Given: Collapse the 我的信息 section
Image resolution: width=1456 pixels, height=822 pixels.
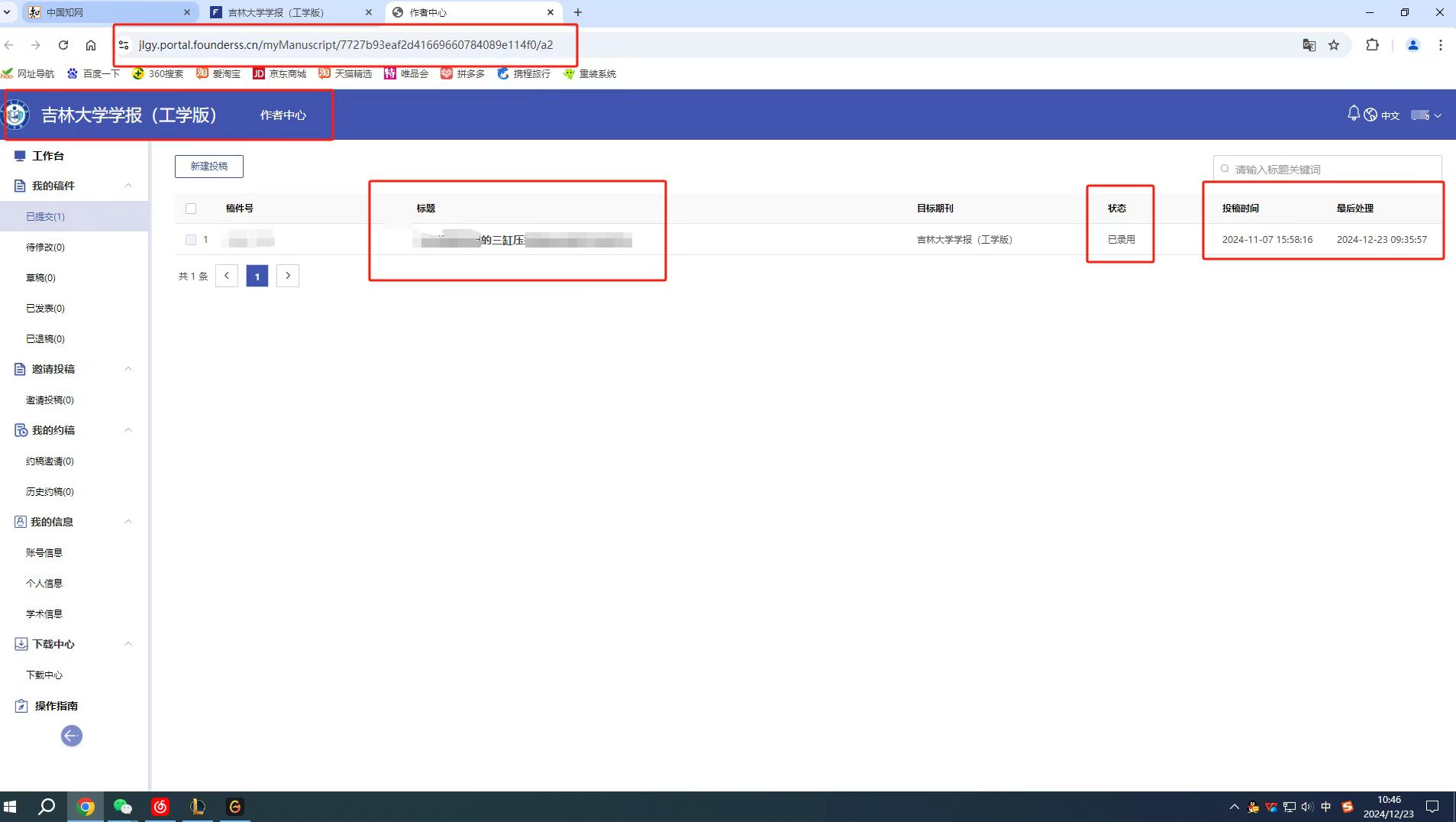Looking at the screenshot, I should click(128, 522).
